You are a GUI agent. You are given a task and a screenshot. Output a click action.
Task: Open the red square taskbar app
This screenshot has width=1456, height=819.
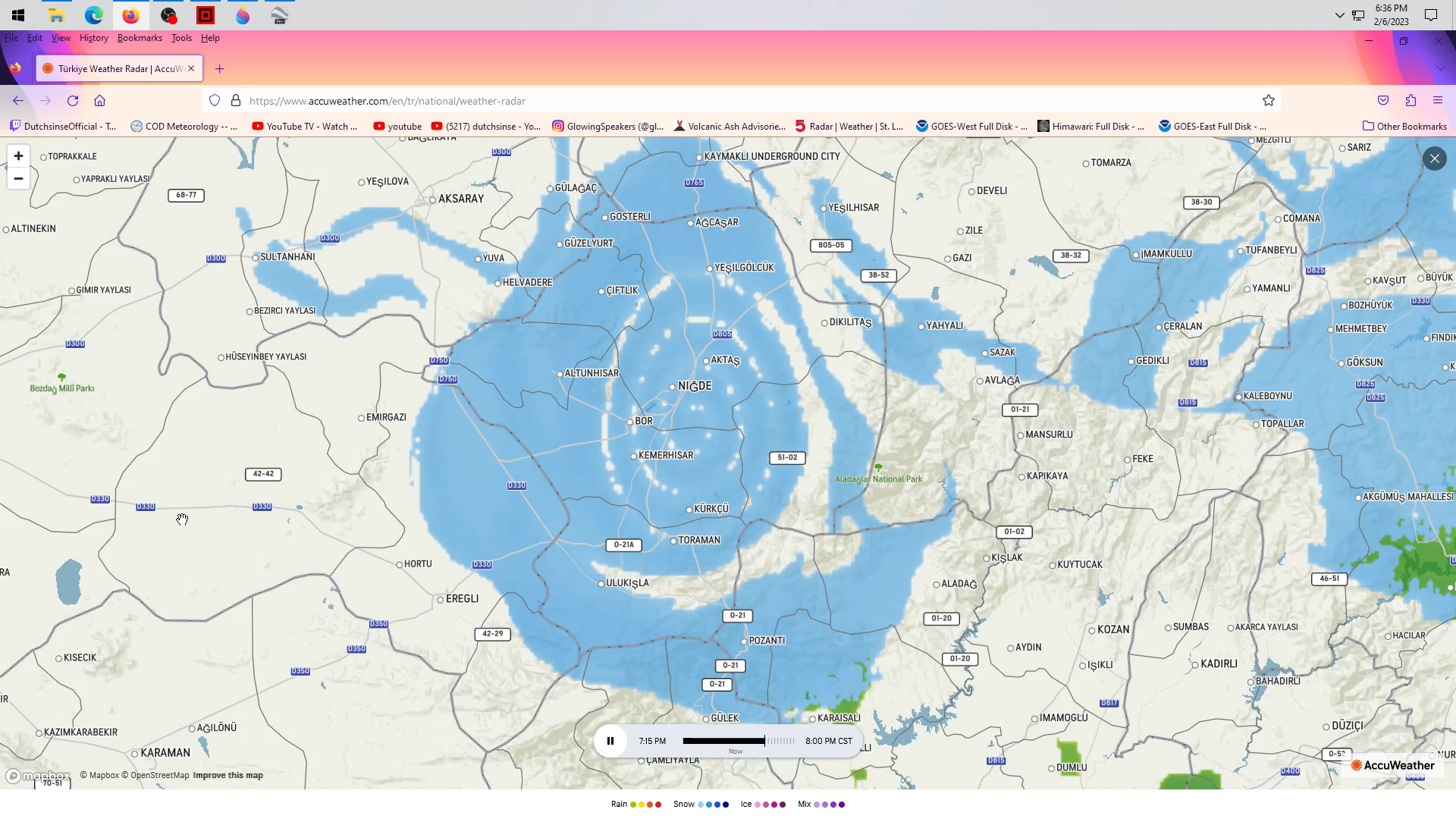click(x=206, y=15)
